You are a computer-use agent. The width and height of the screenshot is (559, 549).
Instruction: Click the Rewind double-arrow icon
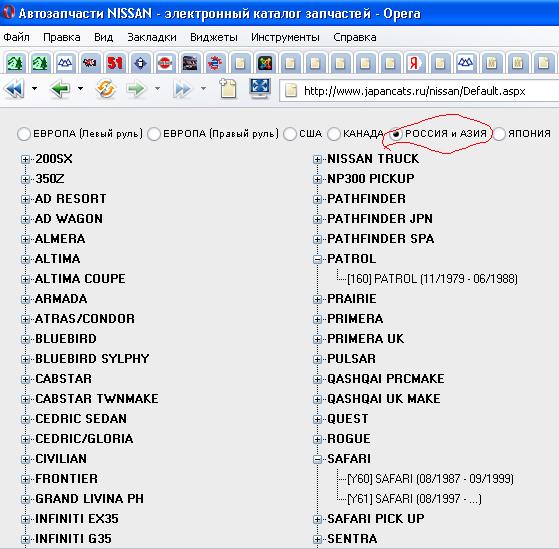(15, 89)
